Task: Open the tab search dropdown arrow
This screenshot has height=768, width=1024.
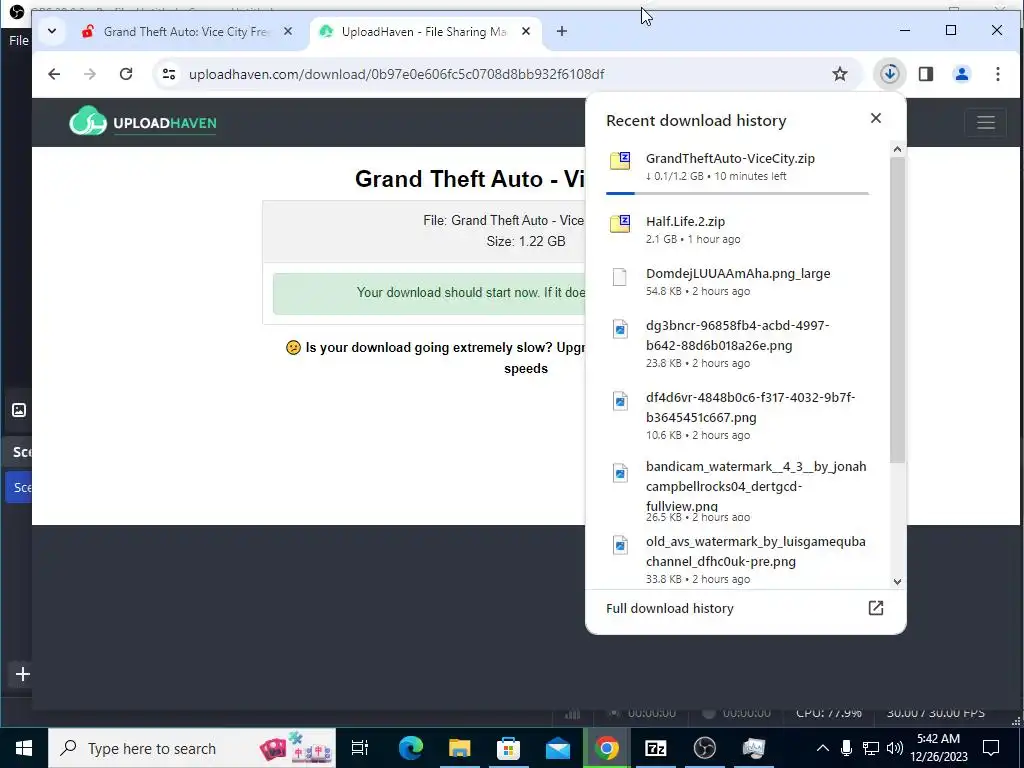Action: pos(52,31)
